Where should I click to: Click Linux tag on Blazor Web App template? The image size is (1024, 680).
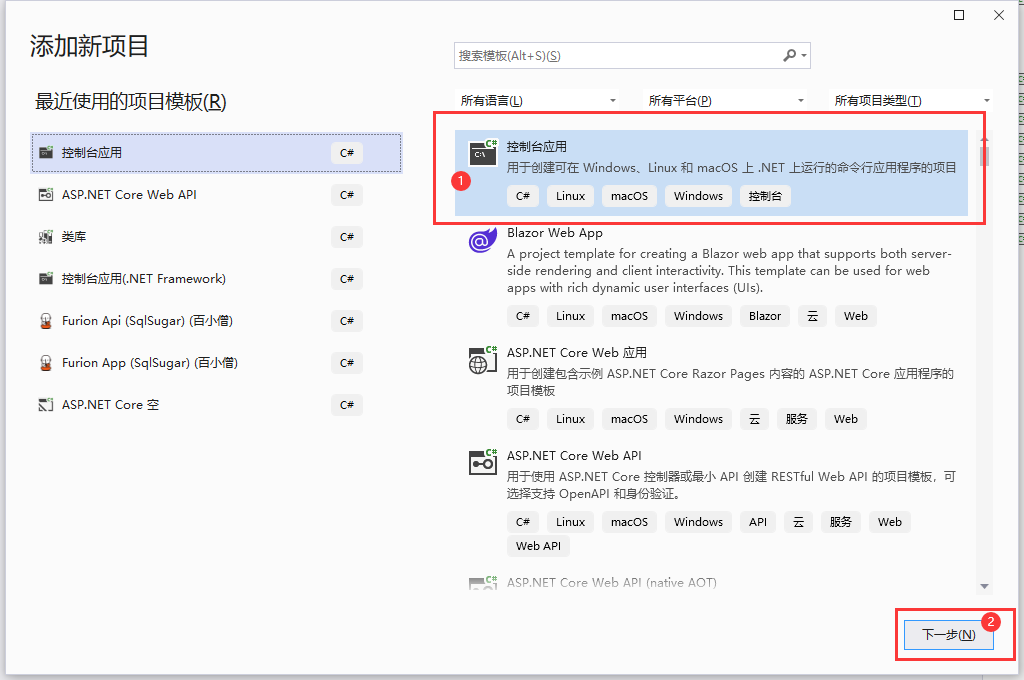(x=570, y=316)
